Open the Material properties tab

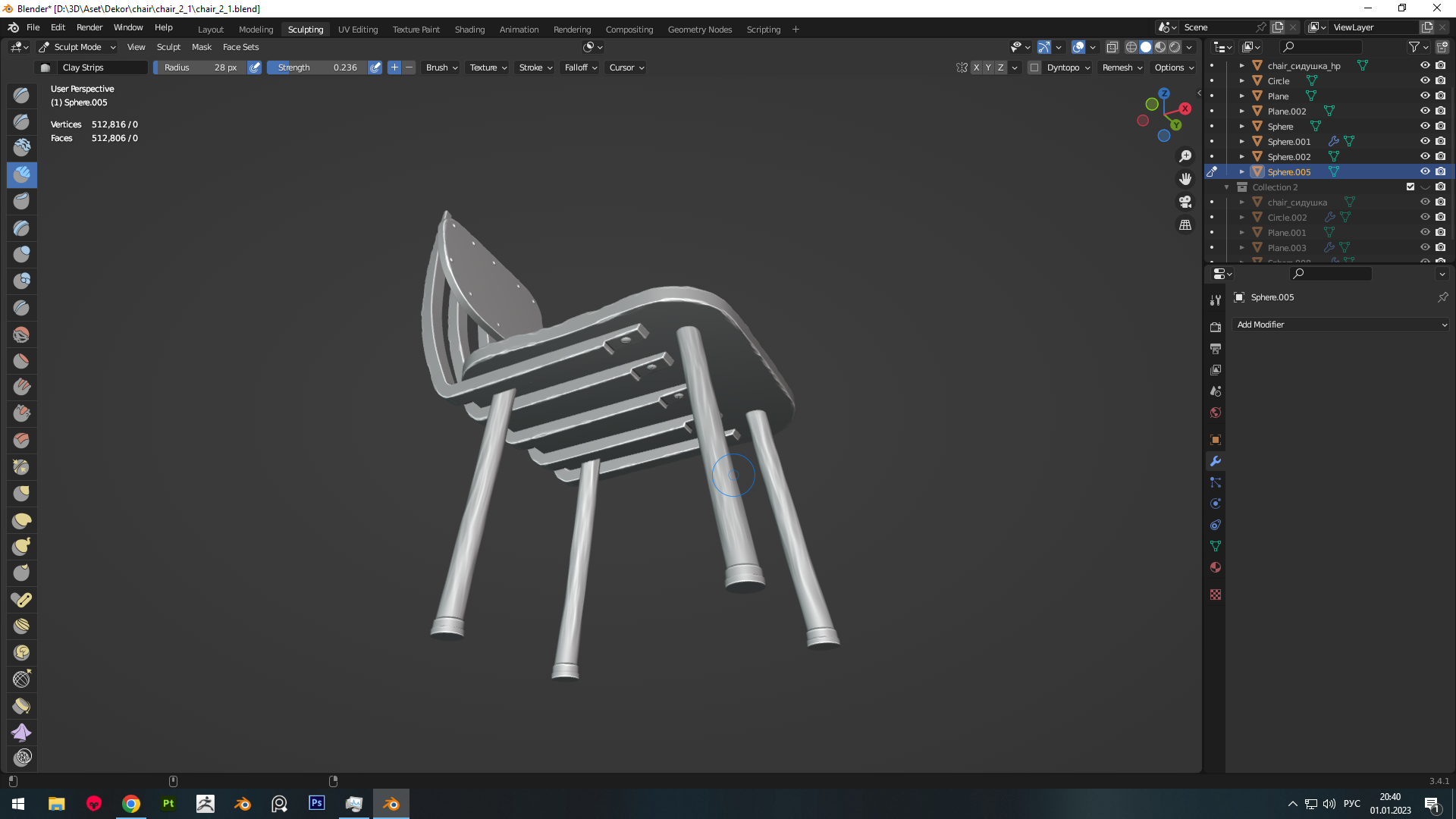(x=1216, y=567)
